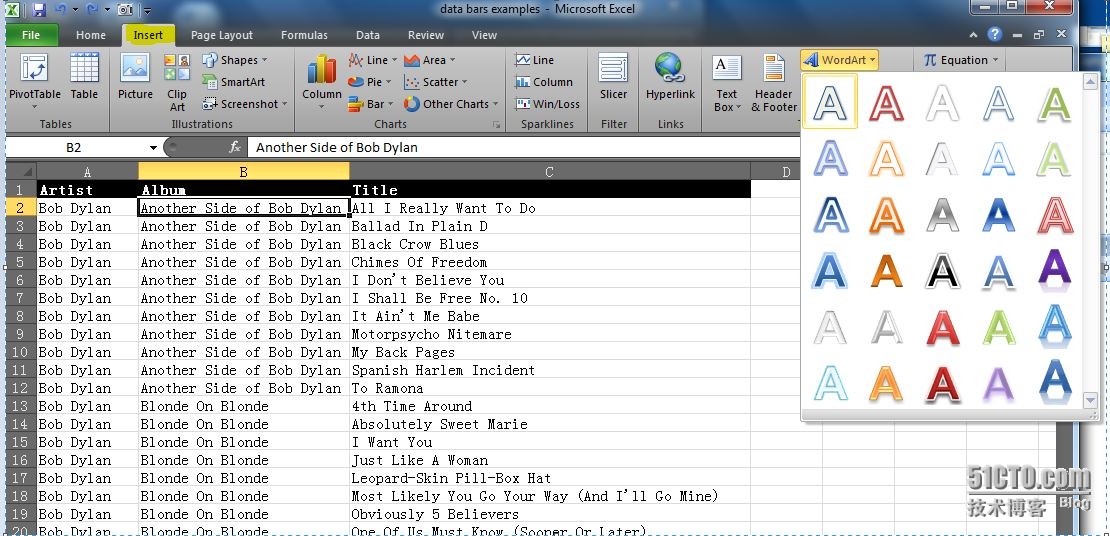Select cell with Motorpsycho Nitemare
Screen dimensions: 1110x536
pos(550,334)
